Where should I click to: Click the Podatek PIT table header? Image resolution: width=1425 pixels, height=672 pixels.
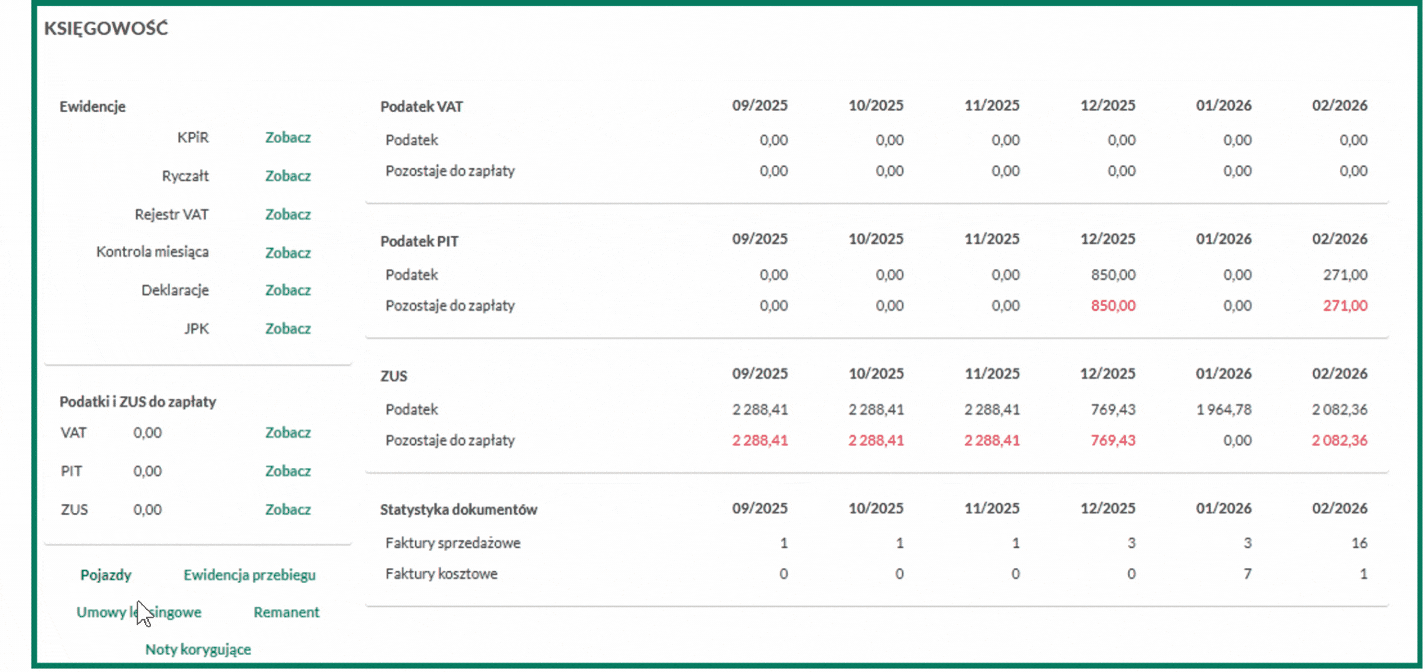point(420,241)
